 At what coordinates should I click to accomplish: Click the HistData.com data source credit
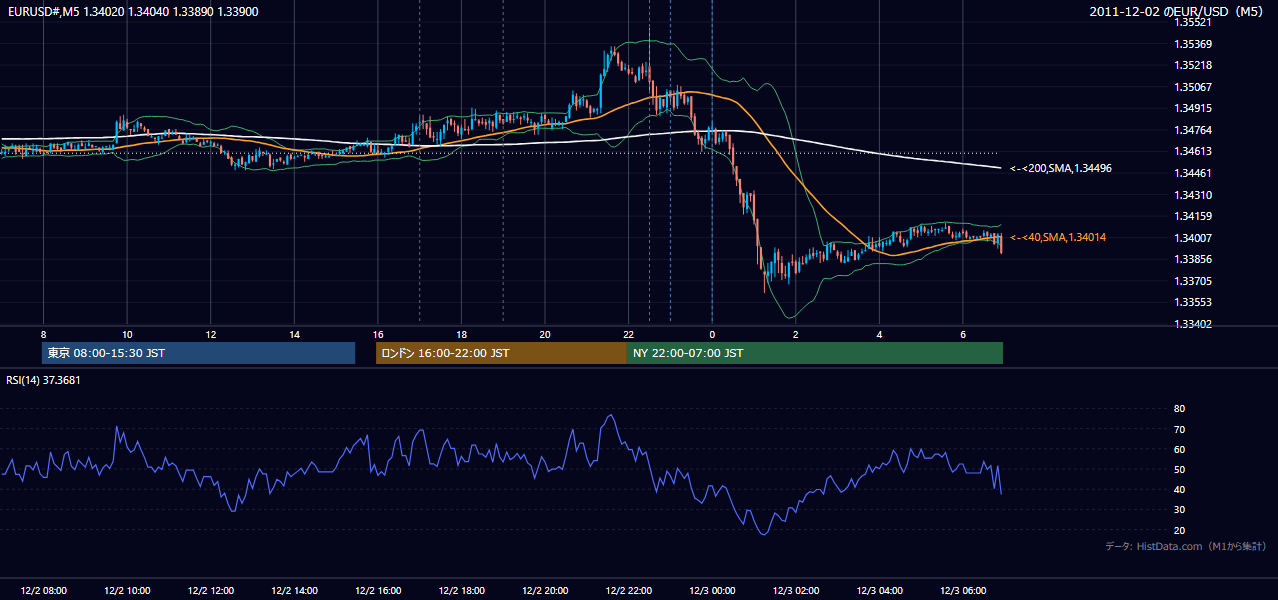(1186, 546)
